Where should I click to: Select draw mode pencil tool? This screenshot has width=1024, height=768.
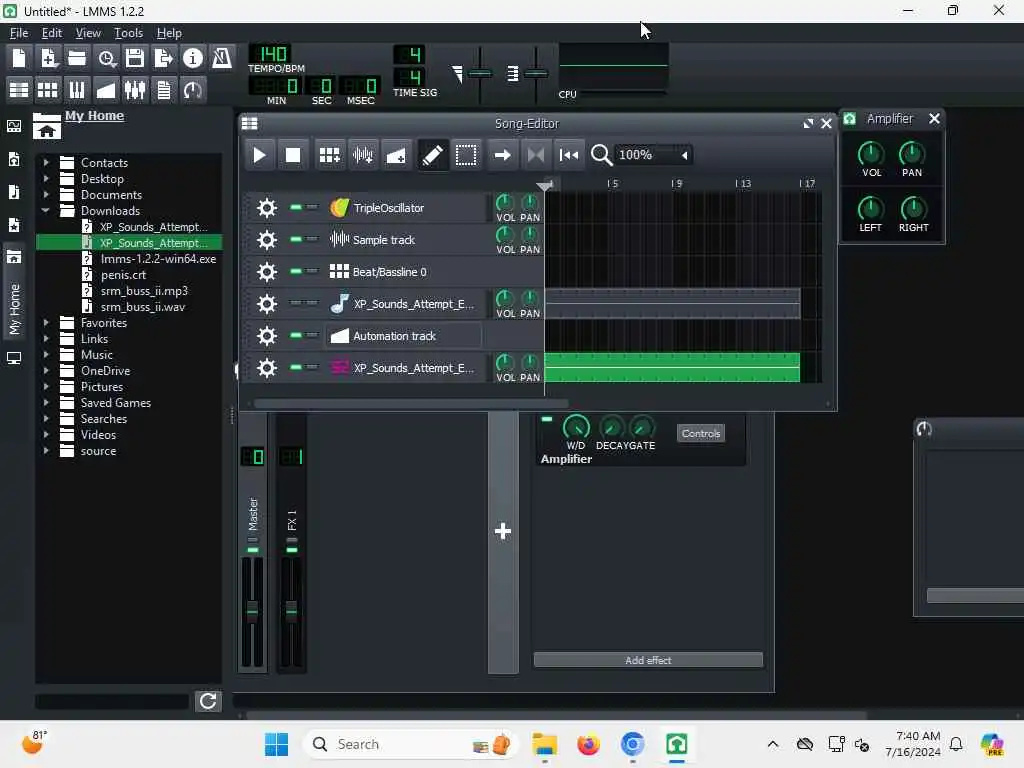point(432,155)
